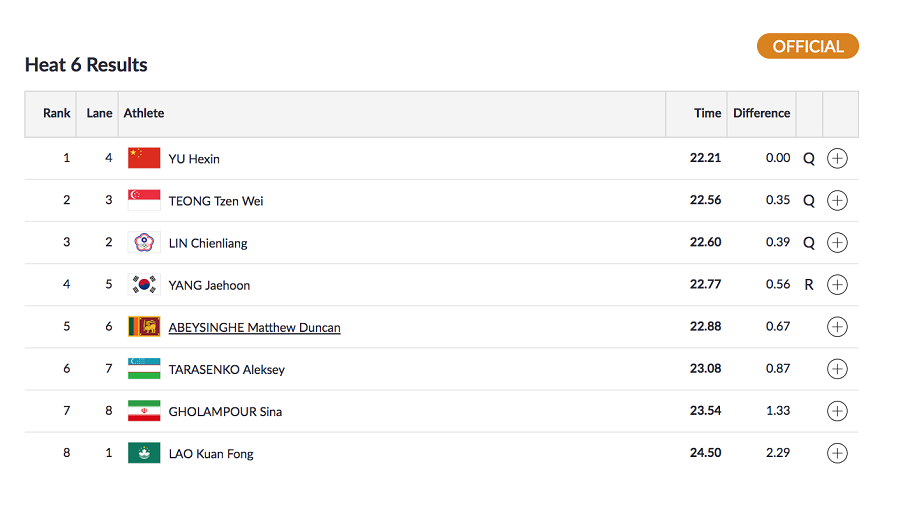
Task: Click China flag icon beside YU Hexin
Action: [144, 158]
